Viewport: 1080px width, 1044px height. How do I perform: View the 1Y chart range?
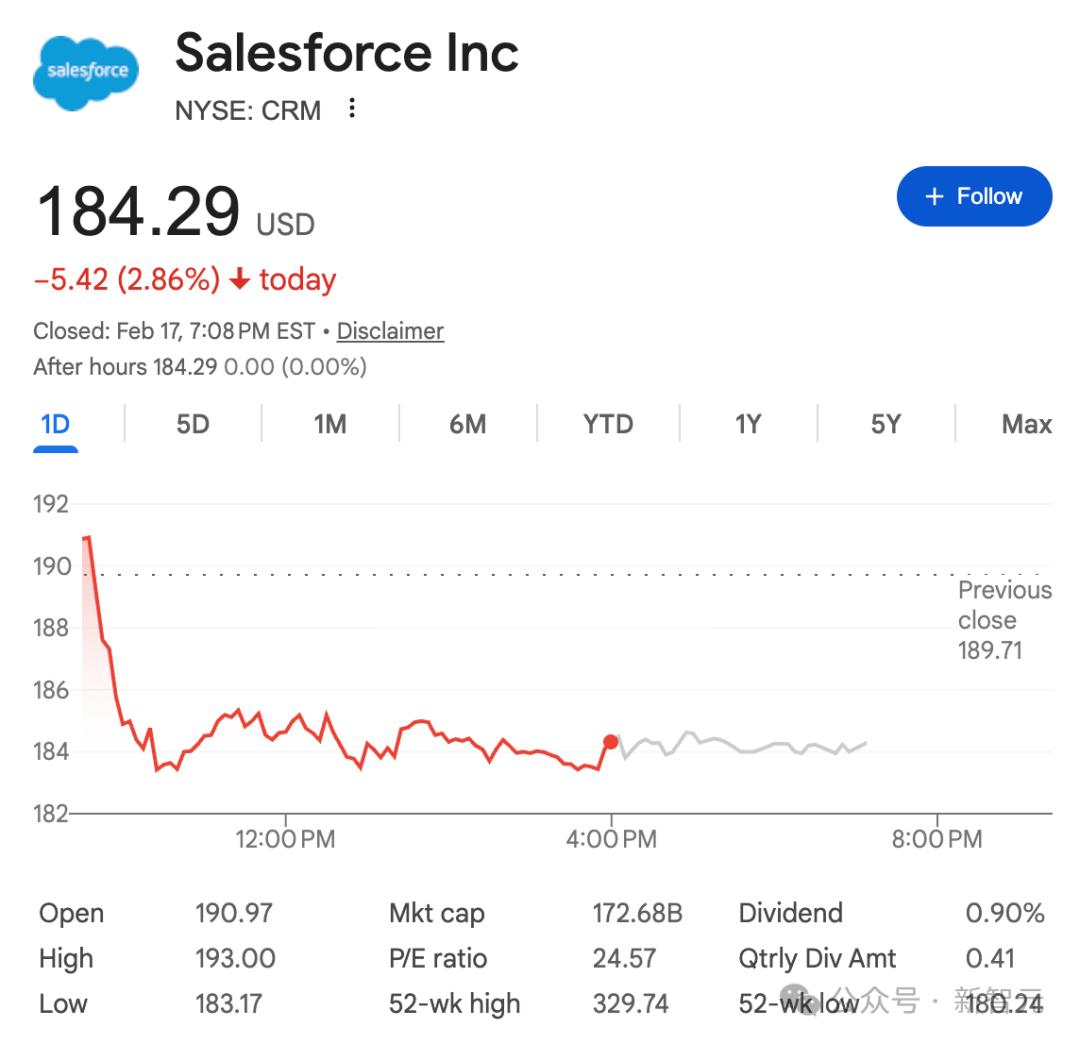click(x=748, y=424)
